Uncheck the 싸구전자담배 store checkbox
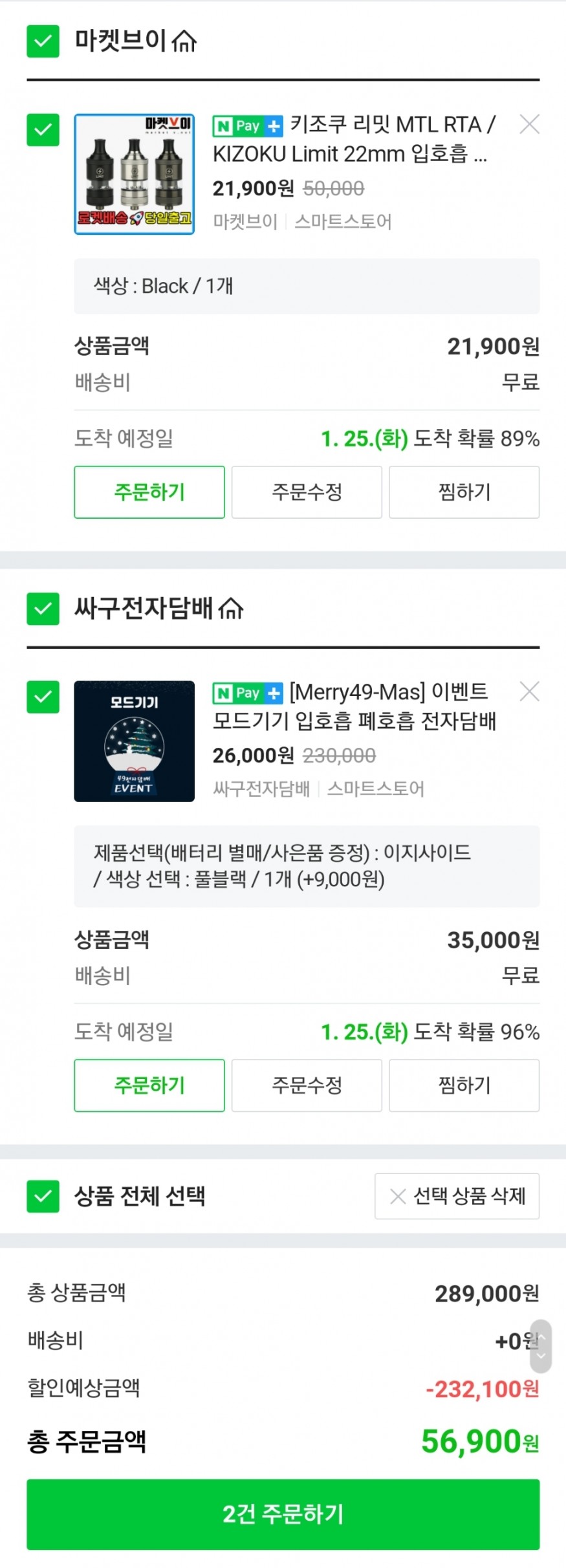This screenshot has width=566, height=1568. click(x=43, y=609)
